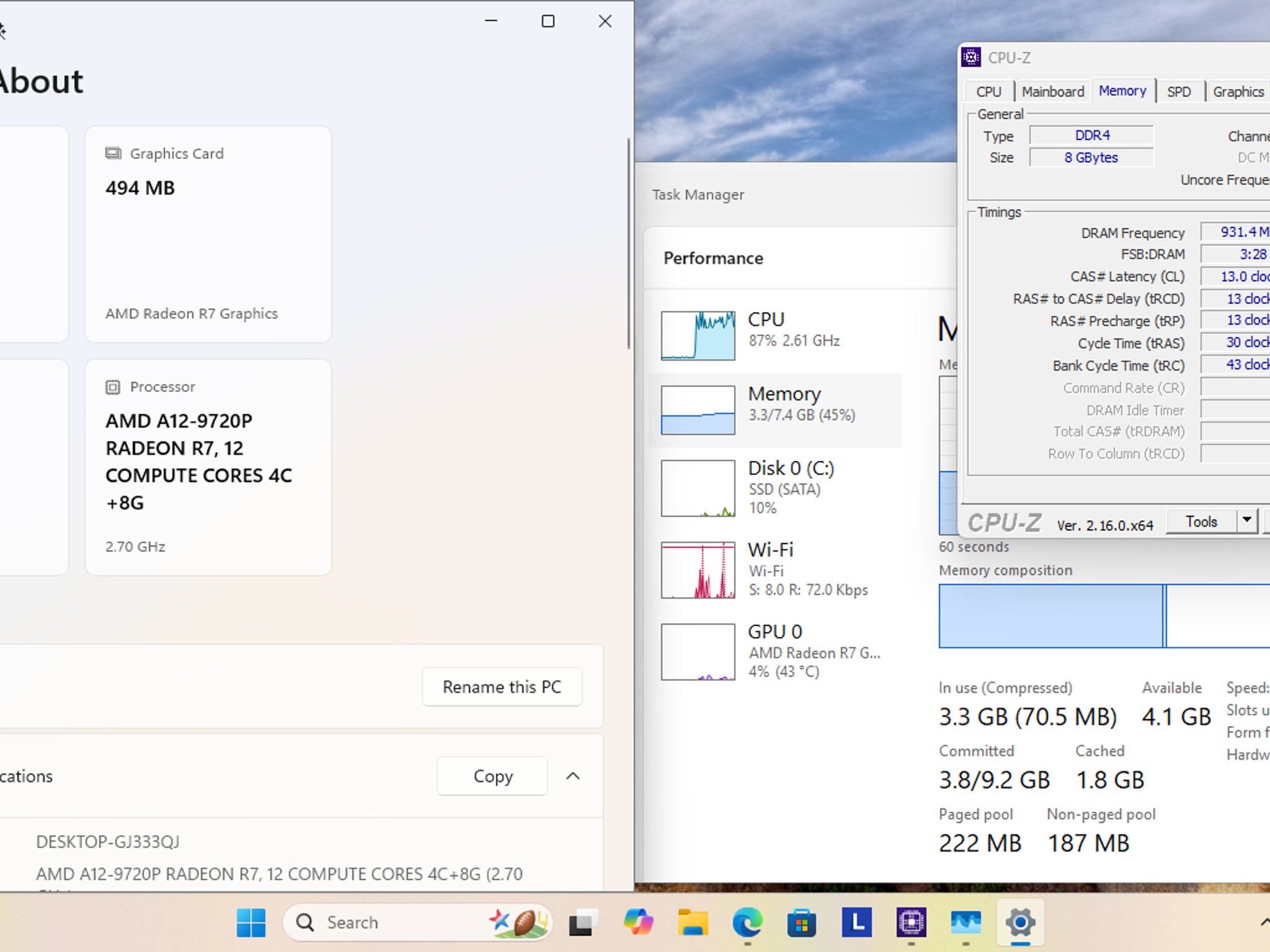Open Microsoft Store from the taskbar
The image size is (1270, 952).
click(x=802, y=923)
